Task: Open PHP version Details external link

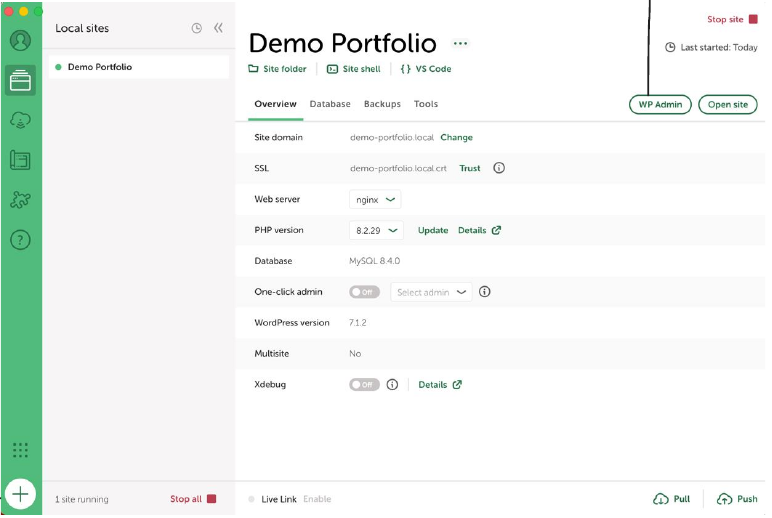Action: point(480,230)
